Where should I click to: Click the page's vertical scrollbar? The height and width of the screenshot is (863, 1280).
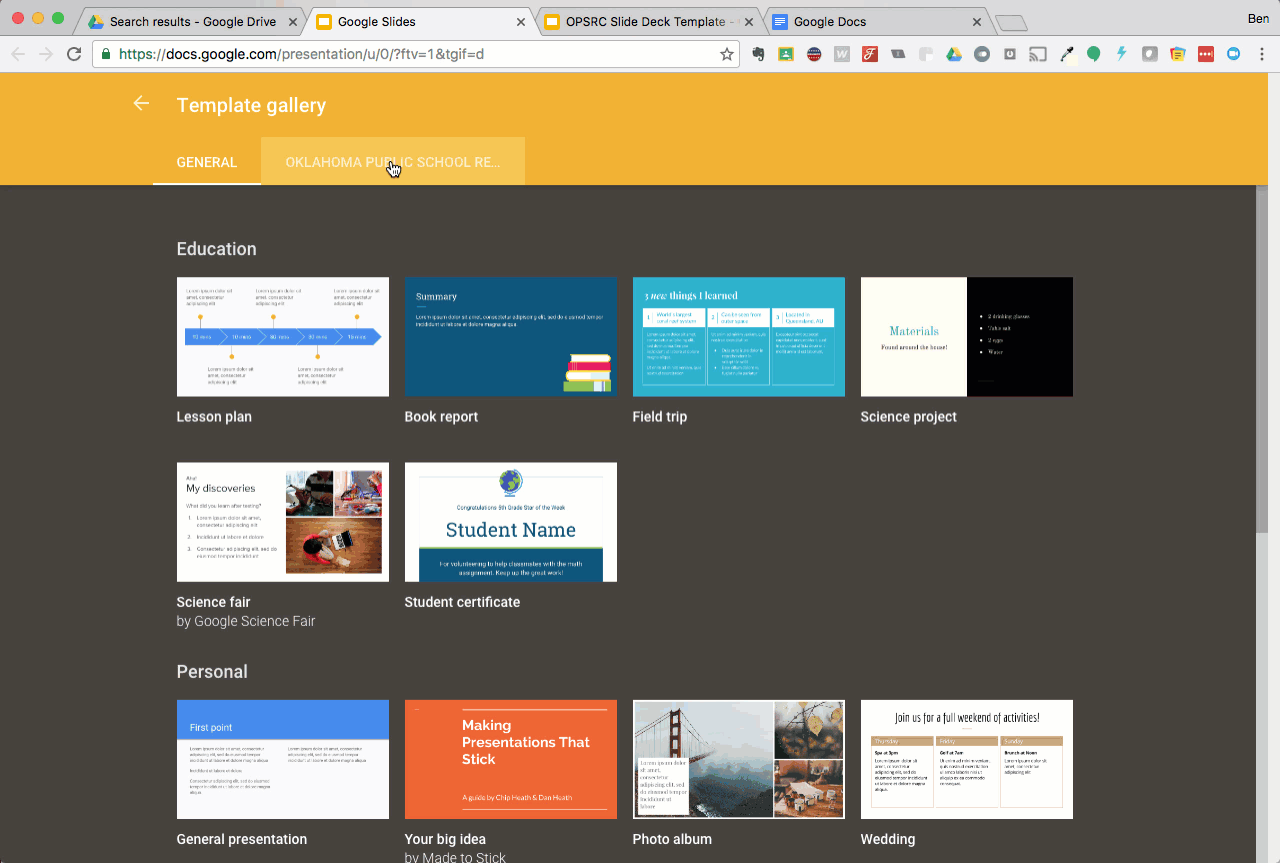tap(1262, 360)
